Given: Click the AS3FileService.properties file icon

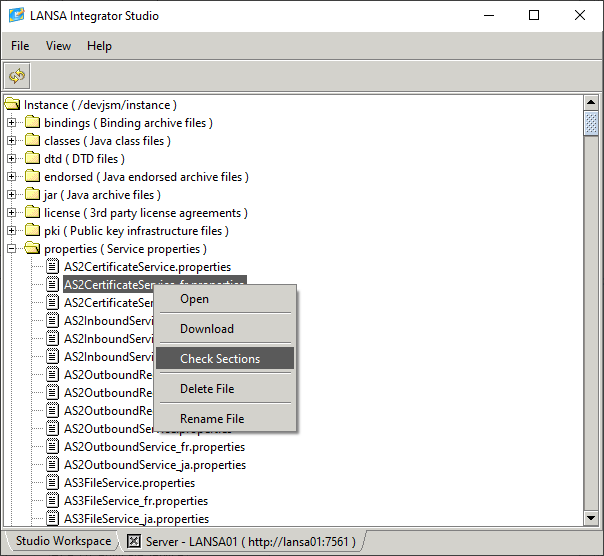Looking at the screenshot, I should [53, 483].
